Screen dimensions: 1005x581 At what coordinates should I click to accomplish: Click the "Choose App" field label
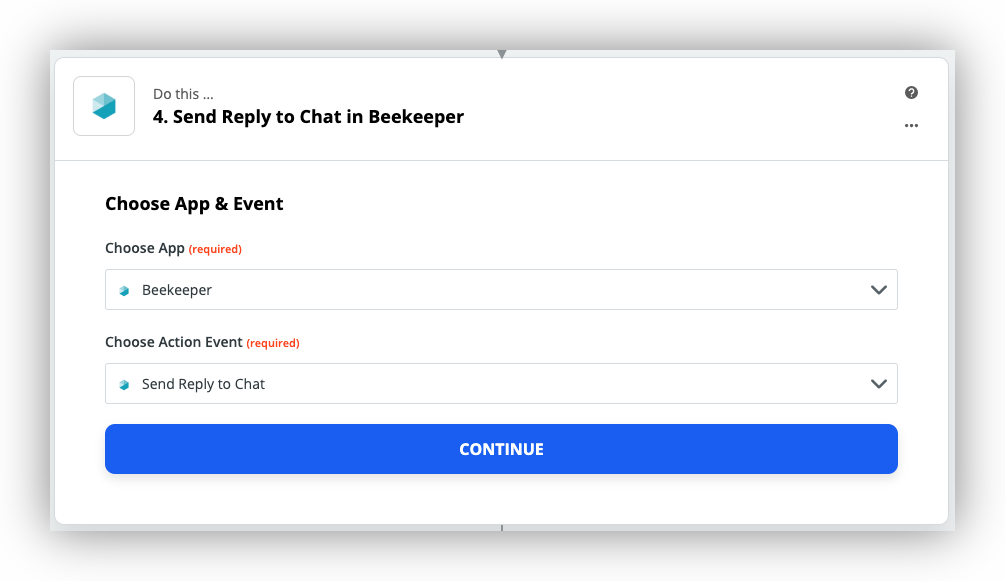[144, 248]
